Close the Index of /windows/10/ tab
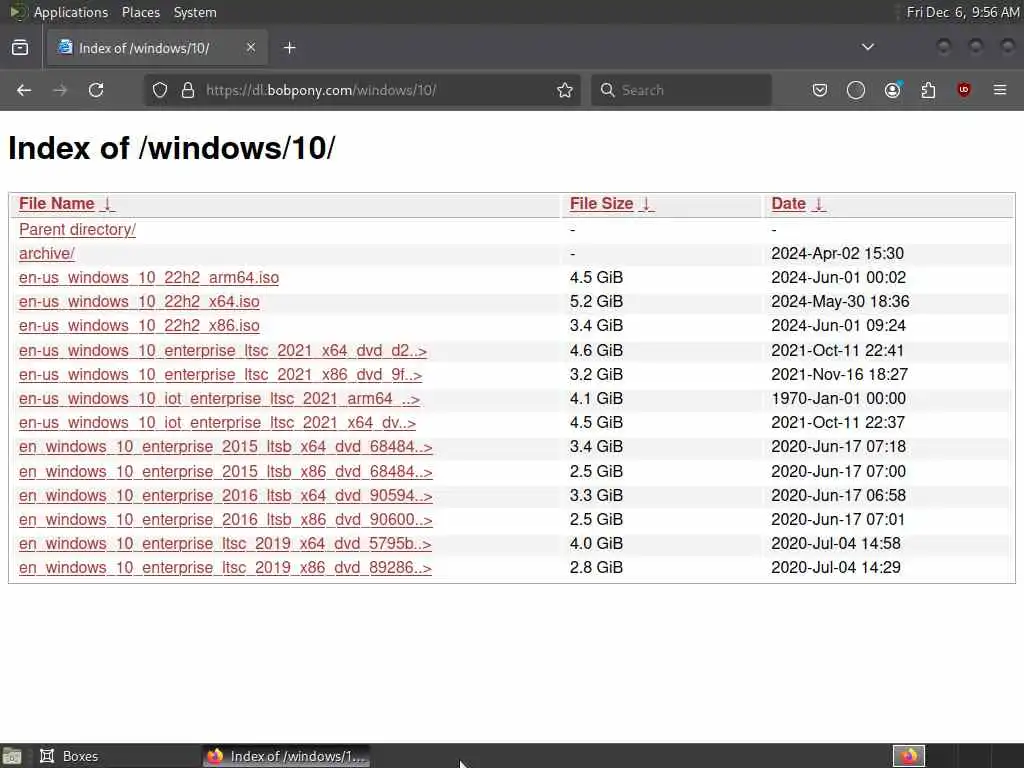The height and width of the screenshot is (768, 1024). tap(251, 47)
